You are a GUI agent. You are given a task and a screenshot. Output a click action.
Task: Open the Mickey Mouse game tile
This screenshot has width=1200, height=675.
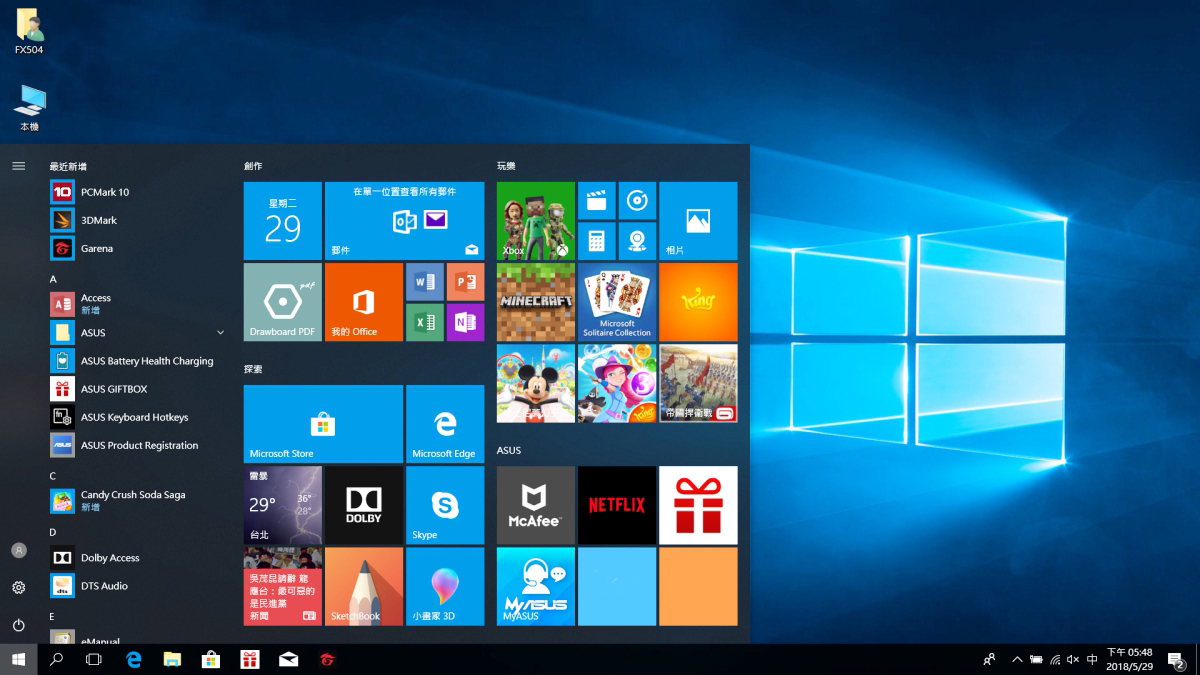(536, 383)
